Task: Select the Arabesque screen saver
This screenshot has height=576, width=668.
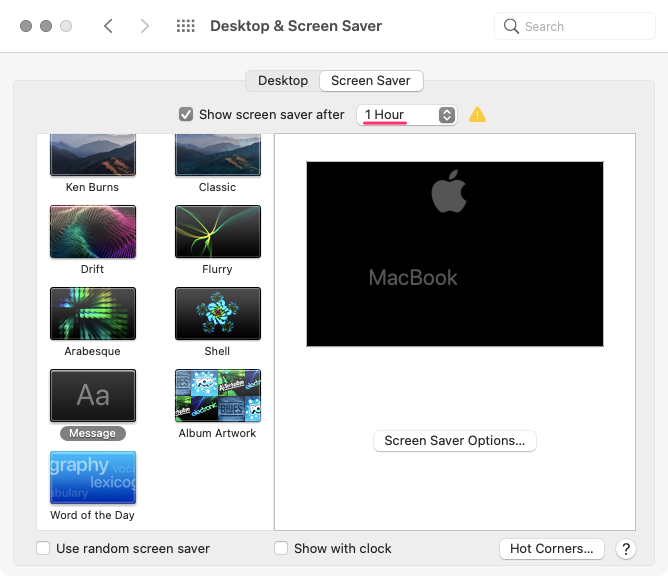Action: (x=93, y=314)
